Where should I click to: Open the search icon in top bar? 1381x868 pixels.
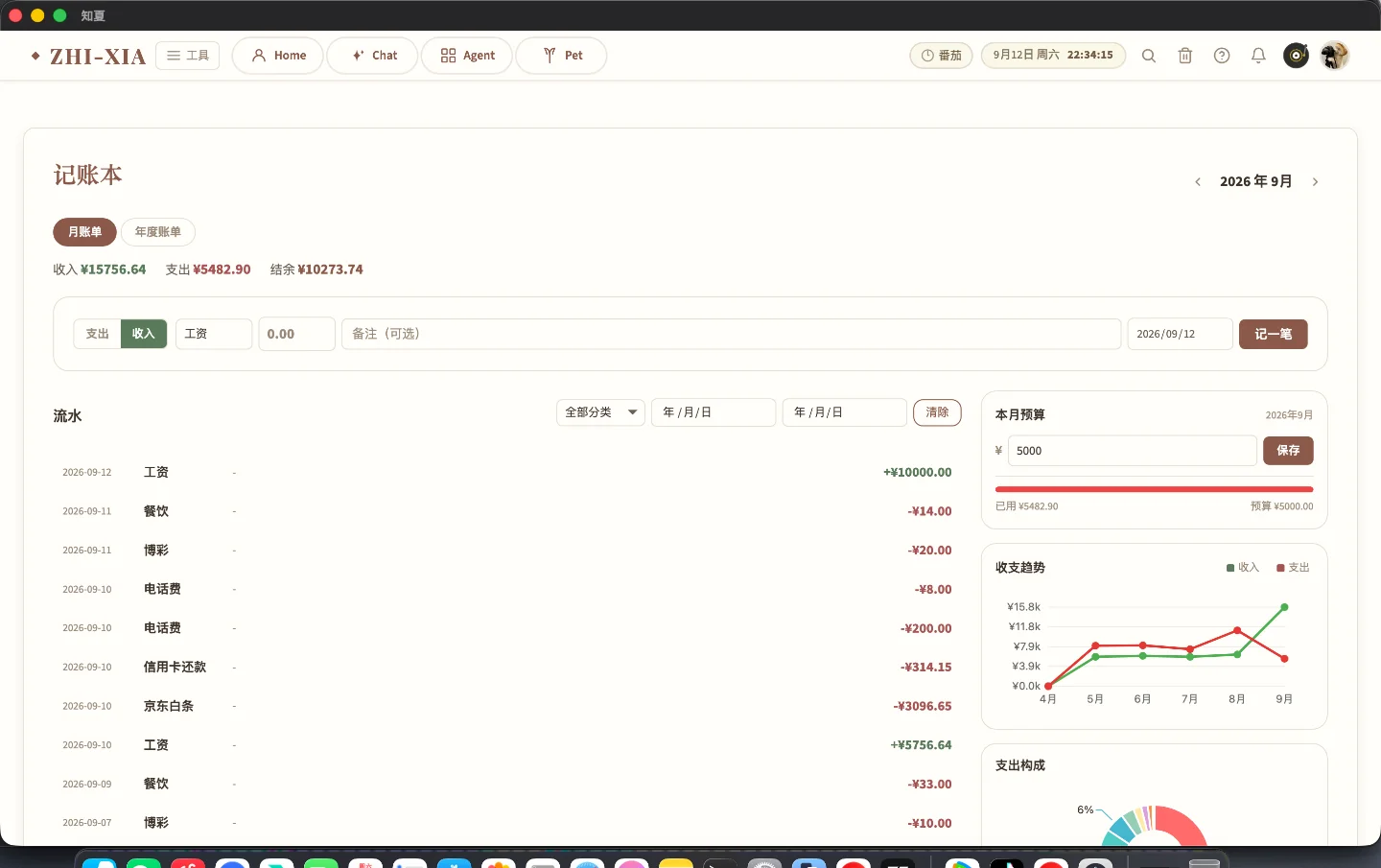click(x=1148, y=56)
